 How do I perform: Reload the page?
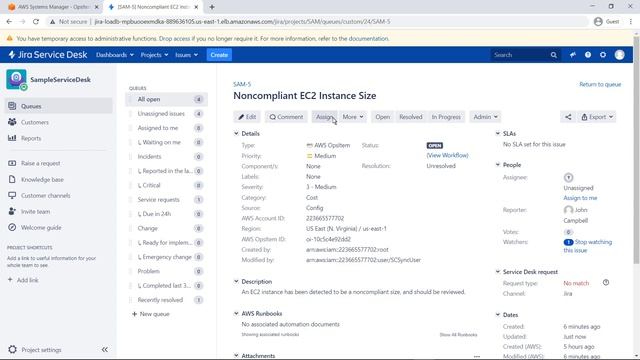36,22
